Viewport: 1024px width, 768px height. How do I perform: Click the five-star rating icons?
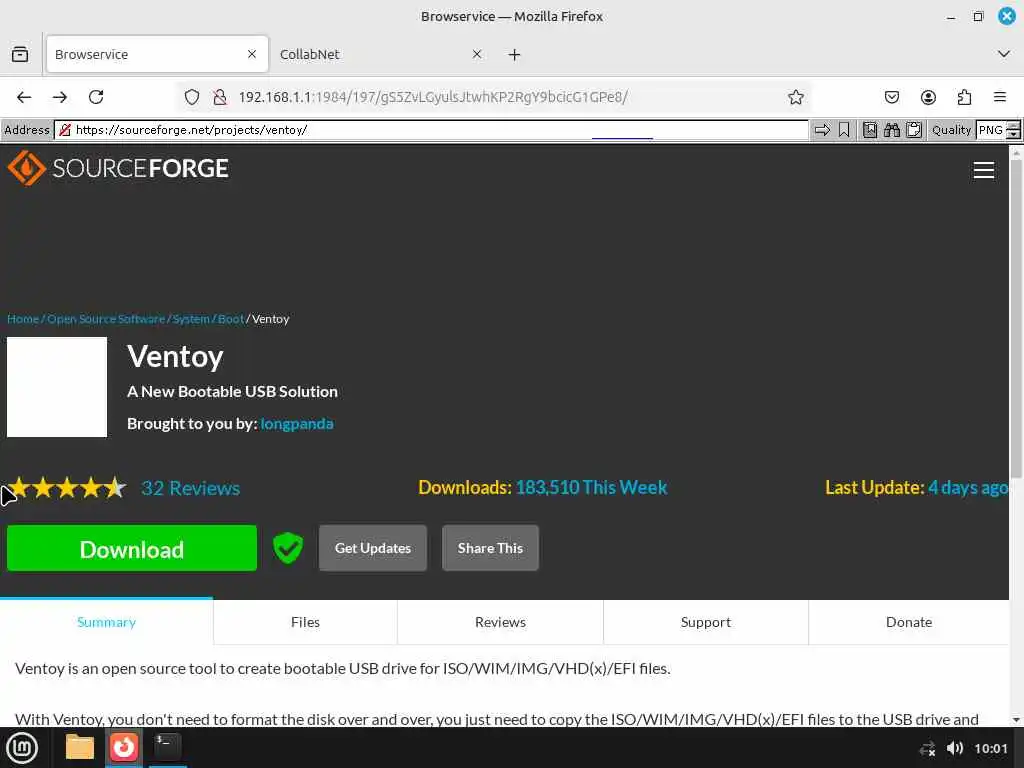pyautogui.click(x=67, y=488)
